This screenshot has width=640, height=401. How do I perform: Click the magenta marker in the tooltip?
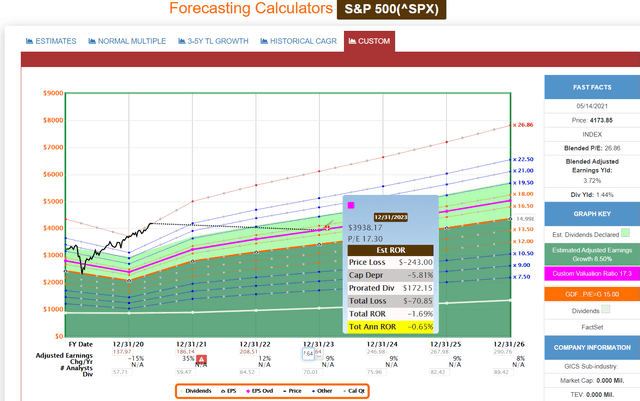(x=351, y=205)
